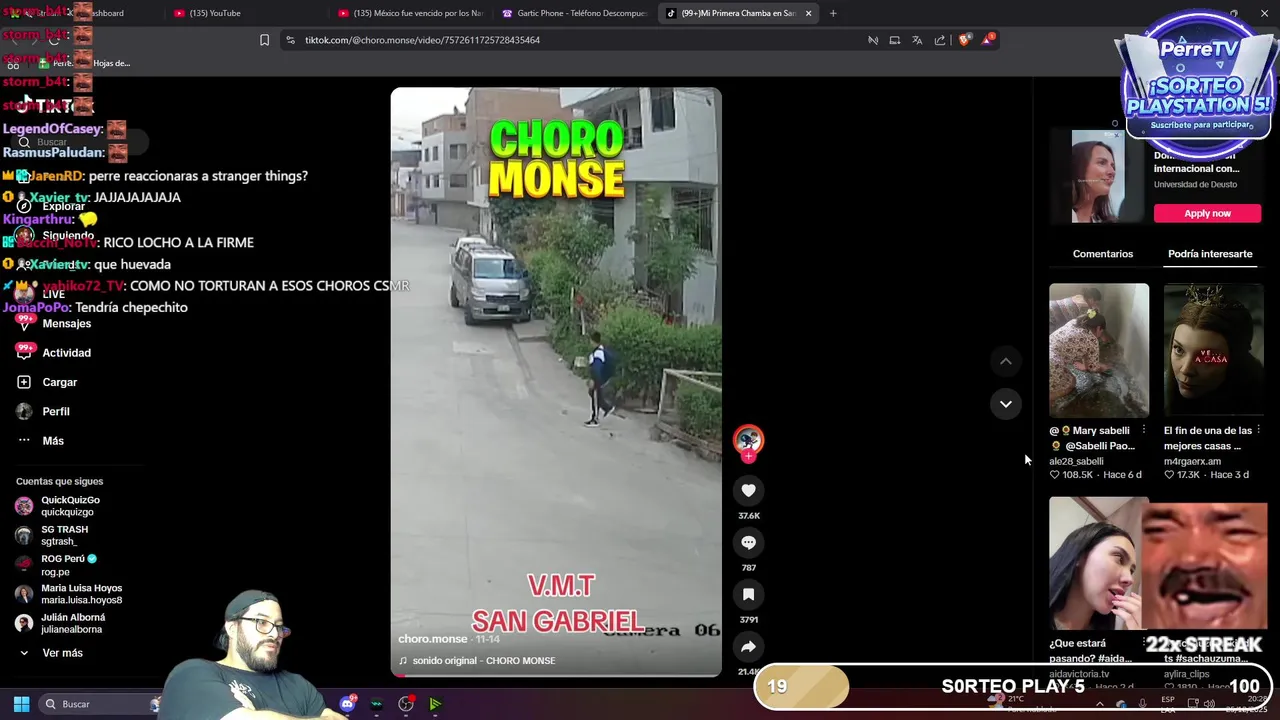Open options for Mary sabelli video

pos(1144,431)
